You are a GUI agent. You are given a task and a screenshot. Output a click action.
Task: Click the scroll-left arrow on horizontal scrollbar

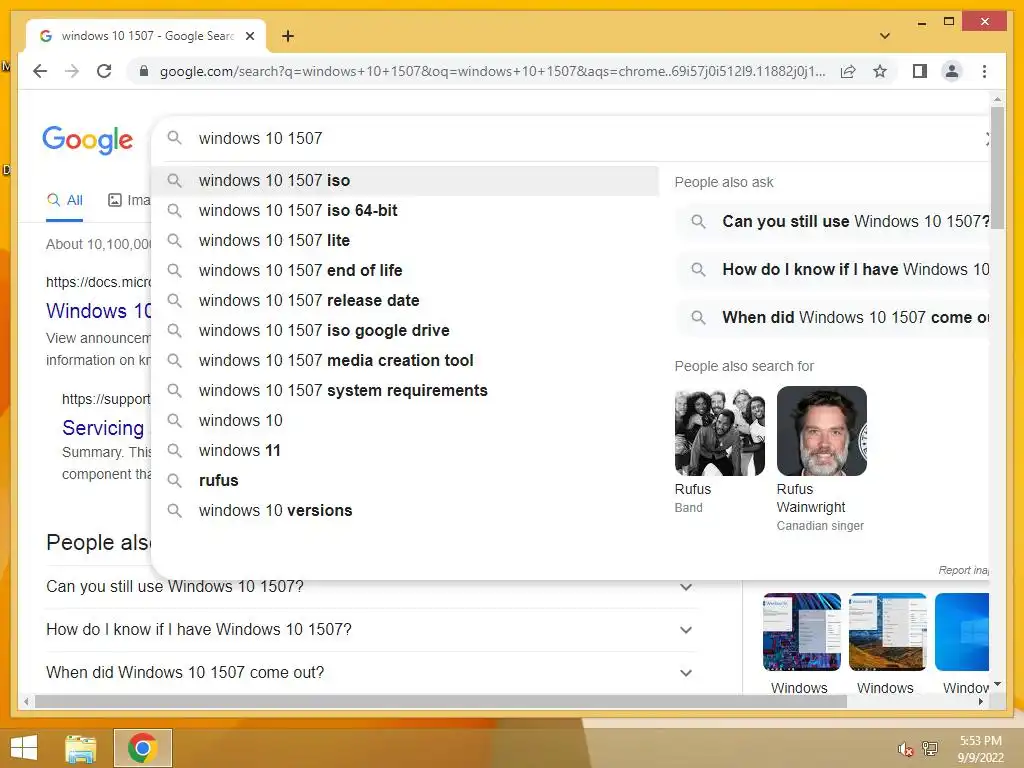pyautogui.click(x=25, y=702)
